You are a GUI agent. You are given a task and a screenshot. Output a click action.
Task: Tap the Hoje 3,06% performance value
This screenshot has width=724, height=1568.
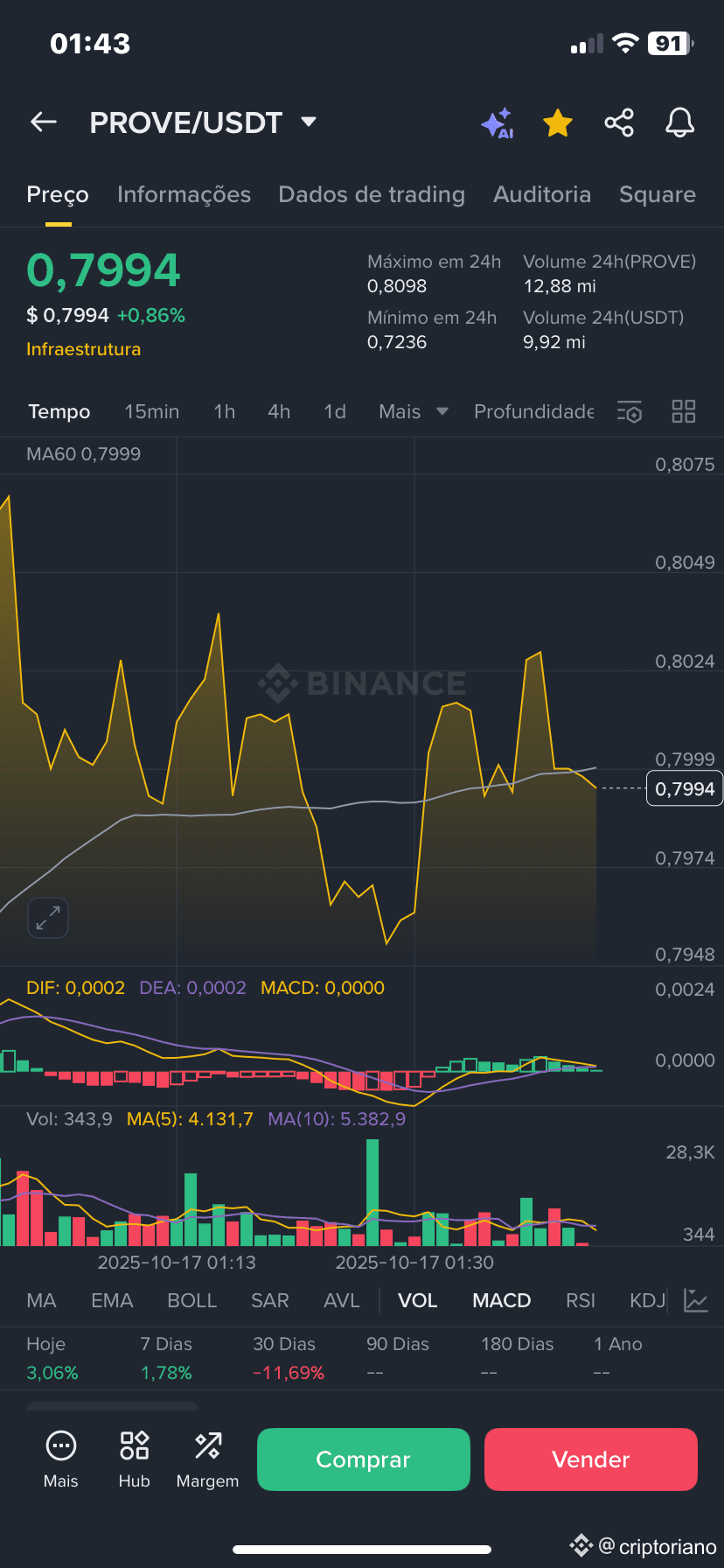pos(52,1373)
